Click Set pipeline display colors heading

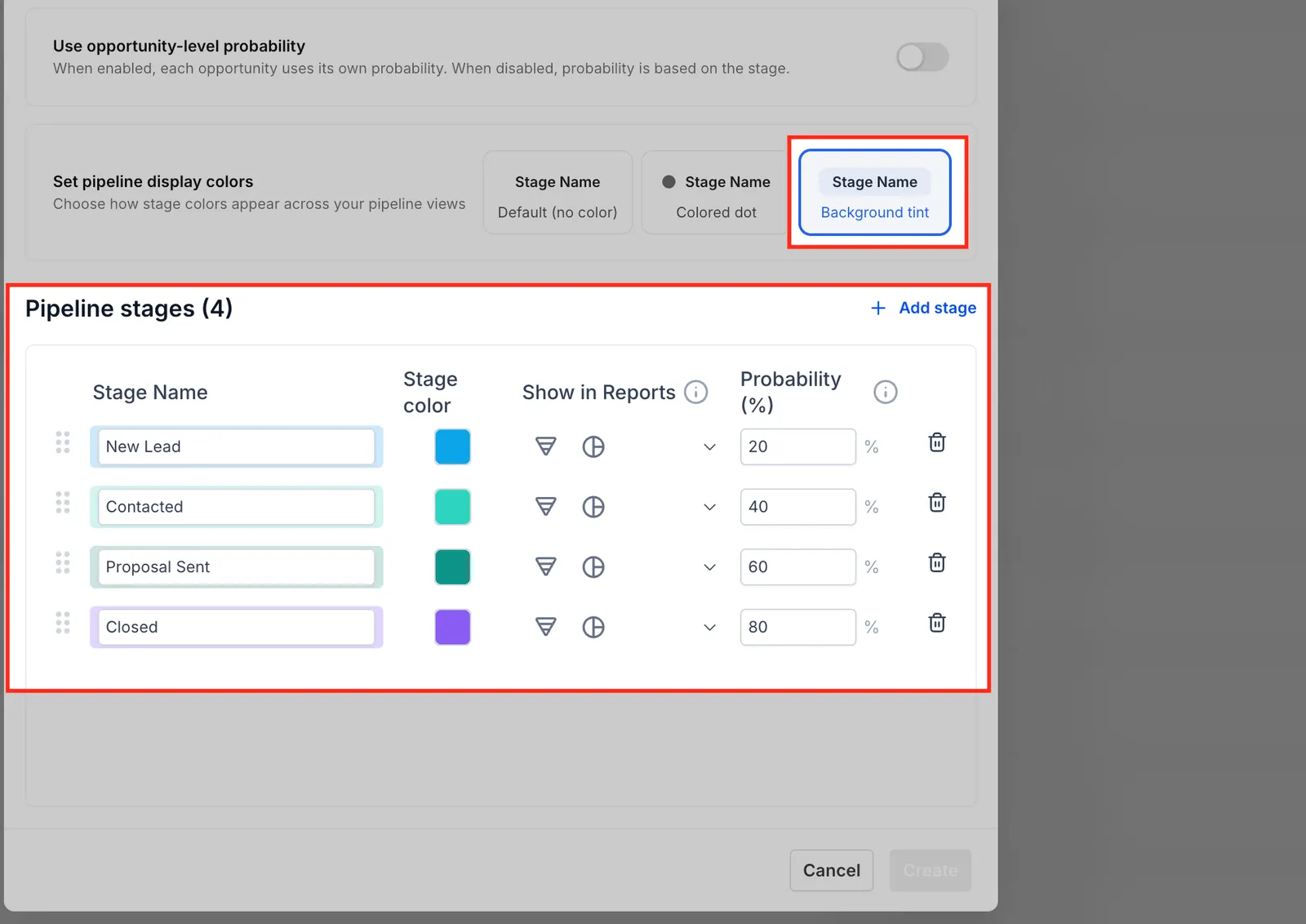(153, 181)
